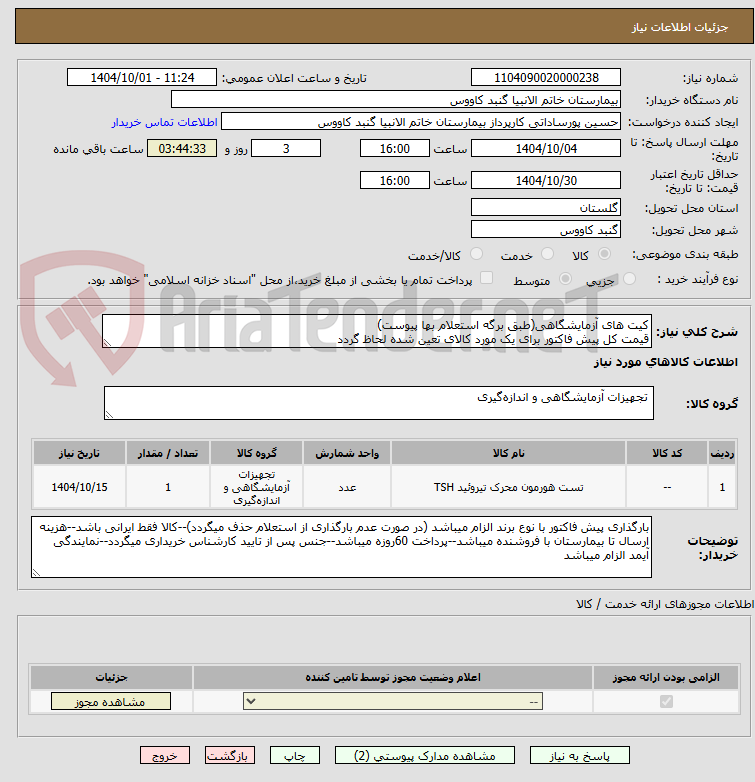The image size is (755, 782).
Task: Click the need date cell 1404/10/15
Action: point(79,487)
